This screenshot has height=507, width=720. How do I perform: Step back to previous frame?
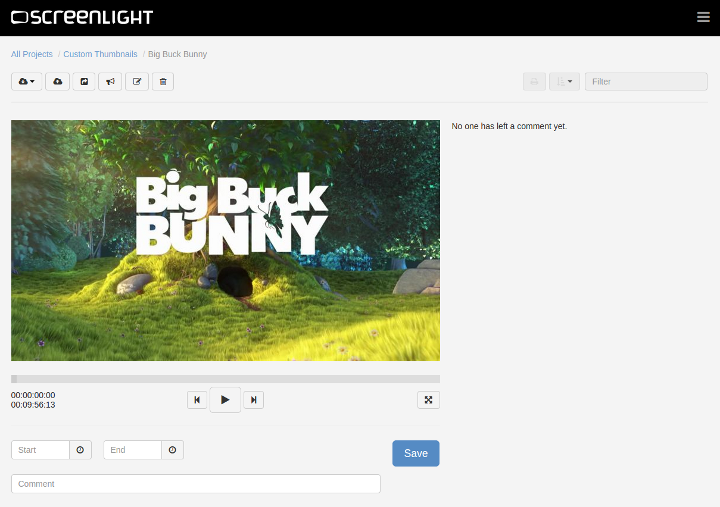[197, 400]
